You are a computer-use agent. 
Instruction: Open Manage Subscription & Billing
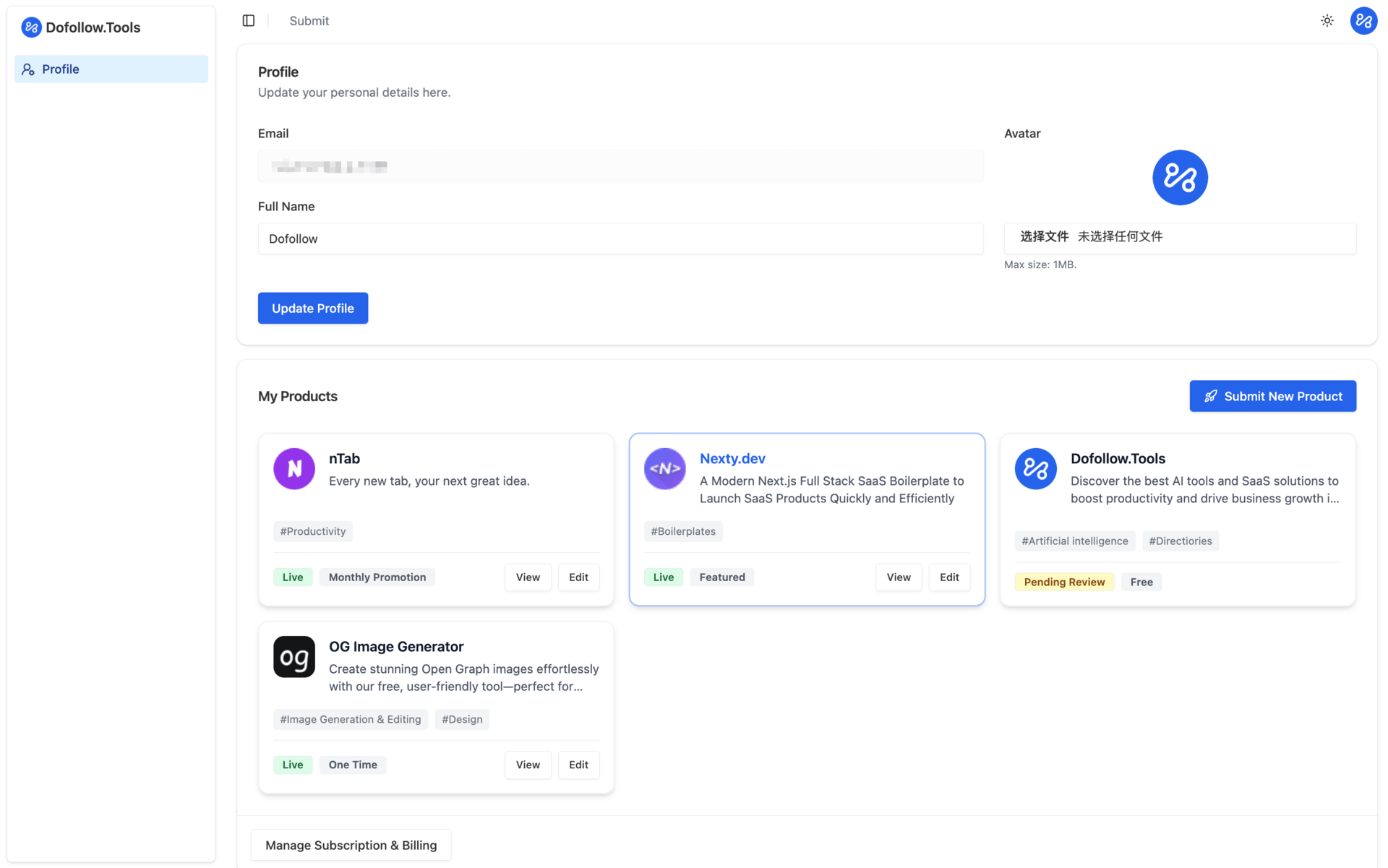coord(351,845)
